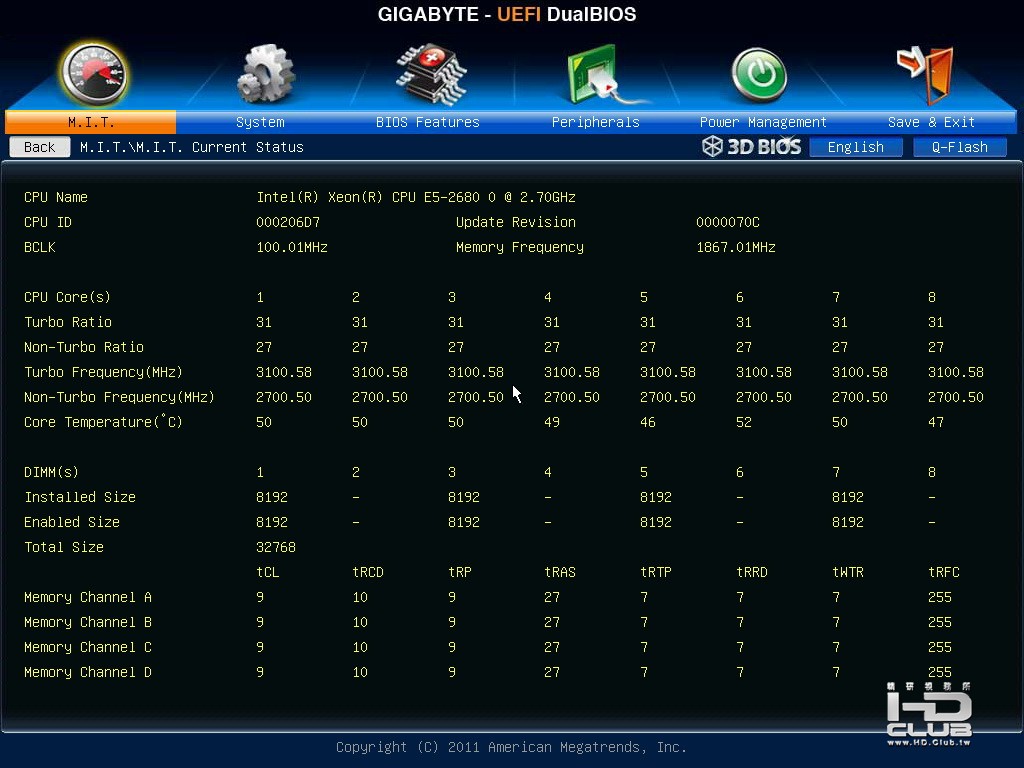This screenshot has height=768, width=1024.
Task: Choose the English language button
Action: click(x=856, y=147)
